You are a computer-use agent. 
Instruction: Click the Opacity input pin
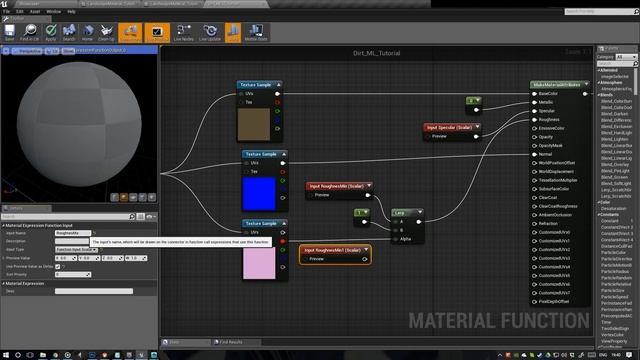[x=535, y=137]
